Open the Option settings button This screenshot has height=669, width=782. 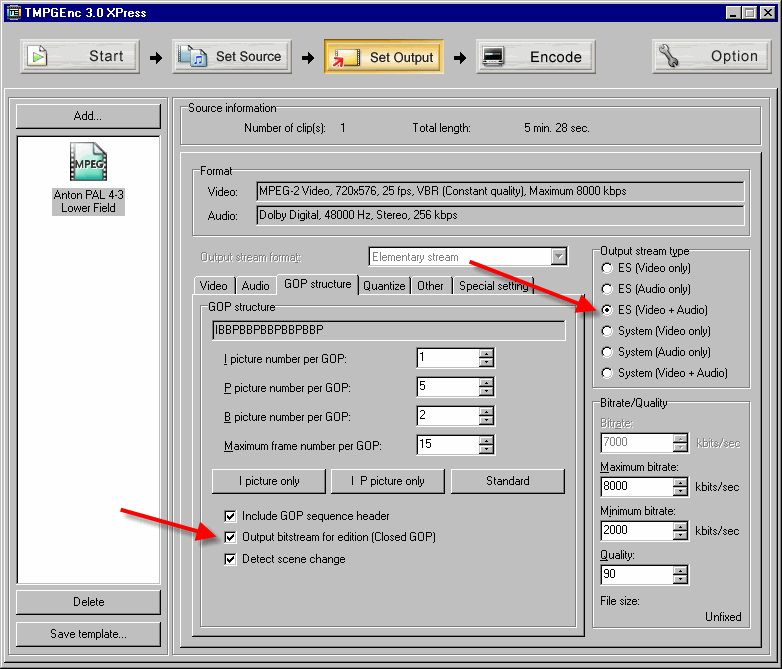point(712,56)
